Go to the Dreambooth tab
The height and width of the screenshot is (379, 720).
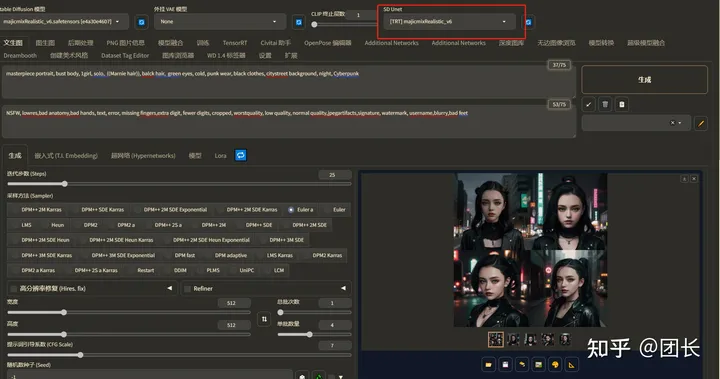click(20, 56)
